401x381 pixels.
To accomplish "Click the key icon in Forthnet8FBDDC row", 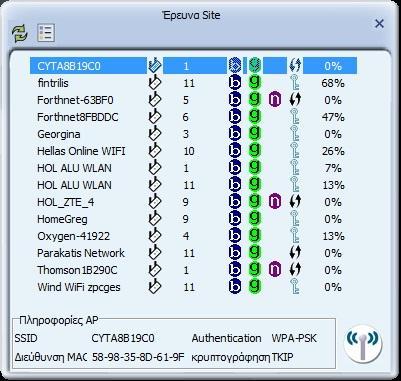I will 295,117.
